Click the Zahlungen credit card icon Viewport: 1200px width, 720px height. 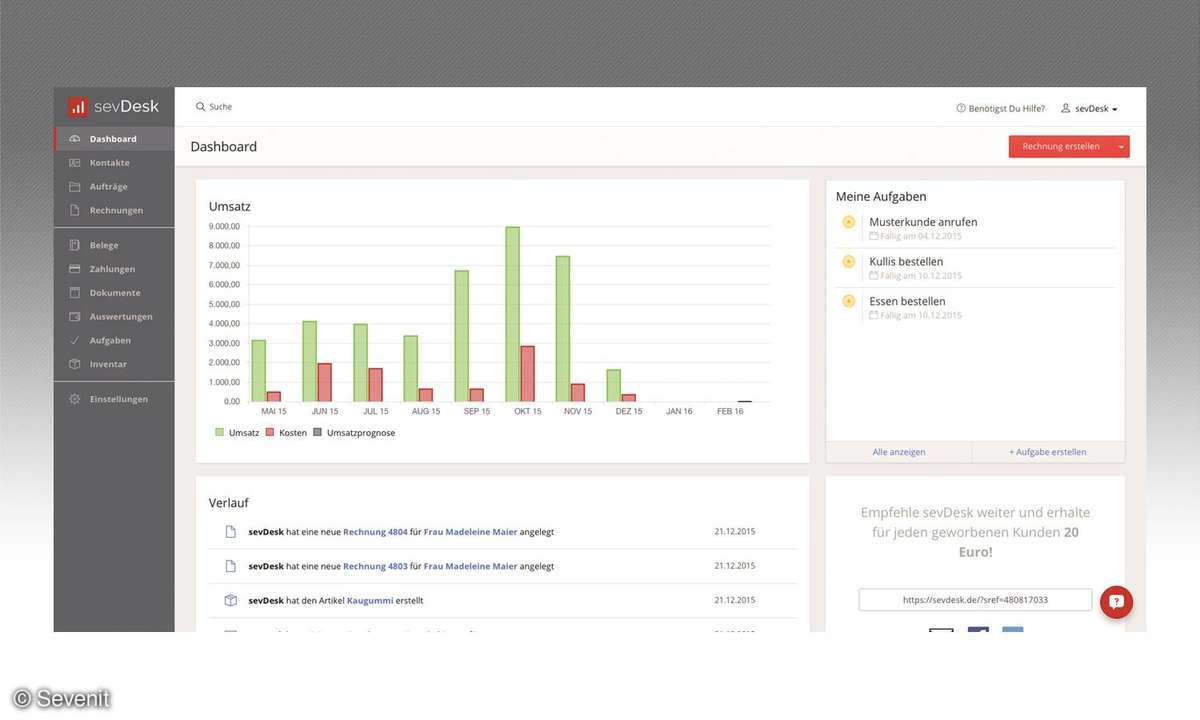point(75,269)
